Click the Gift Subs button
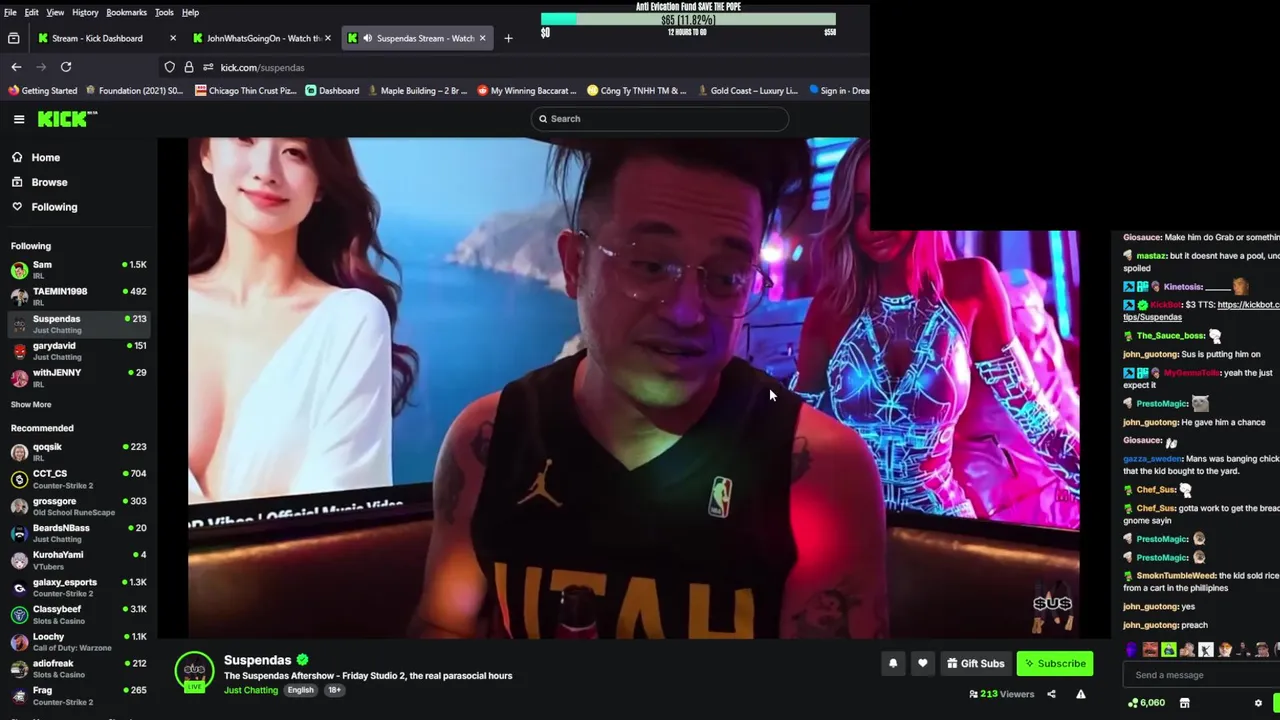The height and width of the screenshot is (720, 1280). tap(975, 663)
